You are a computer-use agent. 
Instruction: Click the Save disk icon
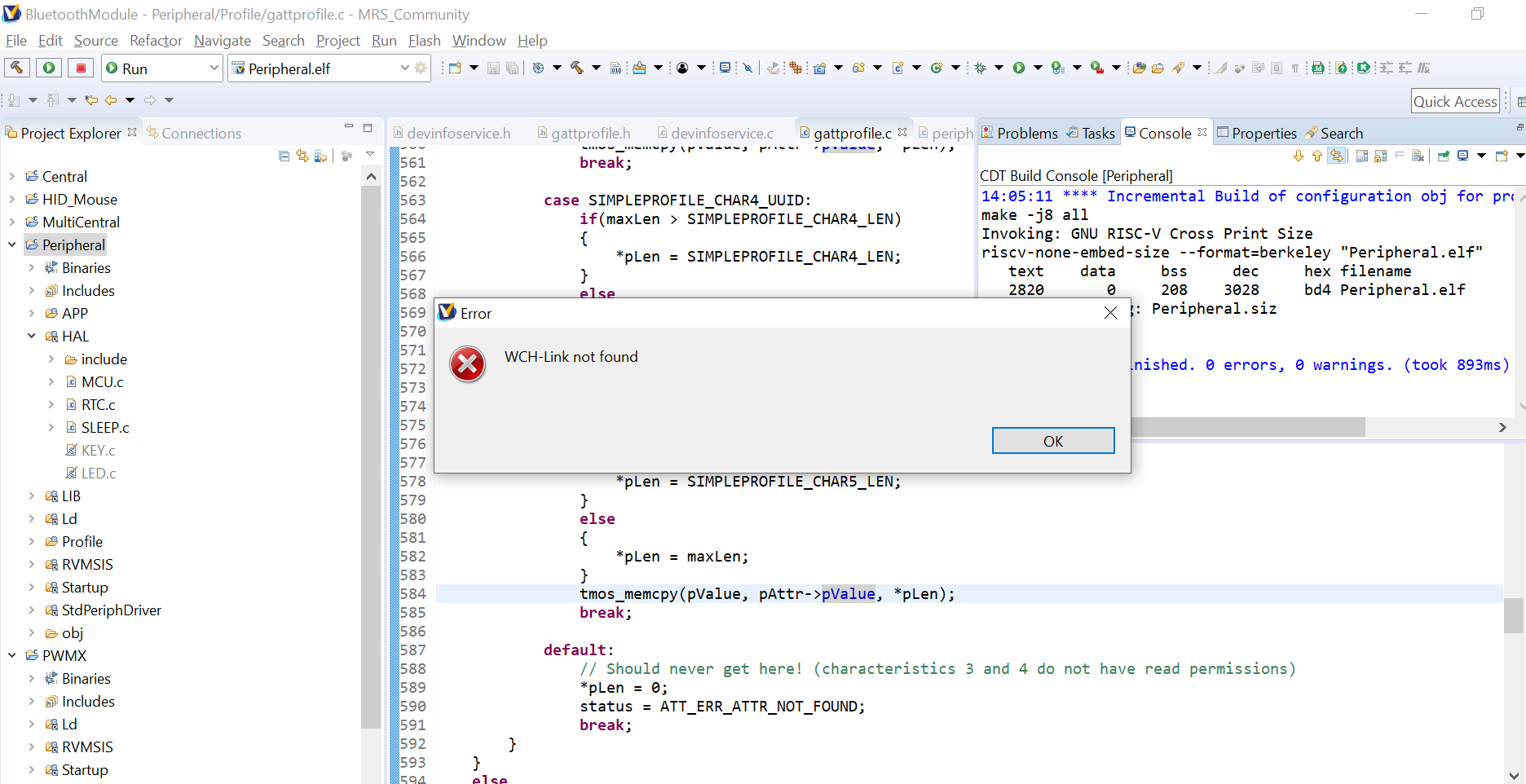[x=493, y=68]
